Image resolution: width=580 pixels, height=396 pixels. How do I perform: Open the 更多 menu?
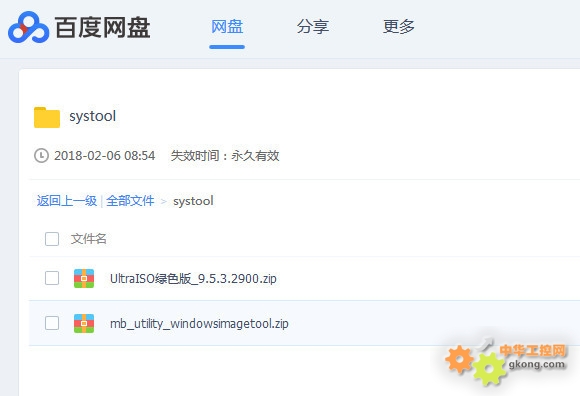point(398,27)
